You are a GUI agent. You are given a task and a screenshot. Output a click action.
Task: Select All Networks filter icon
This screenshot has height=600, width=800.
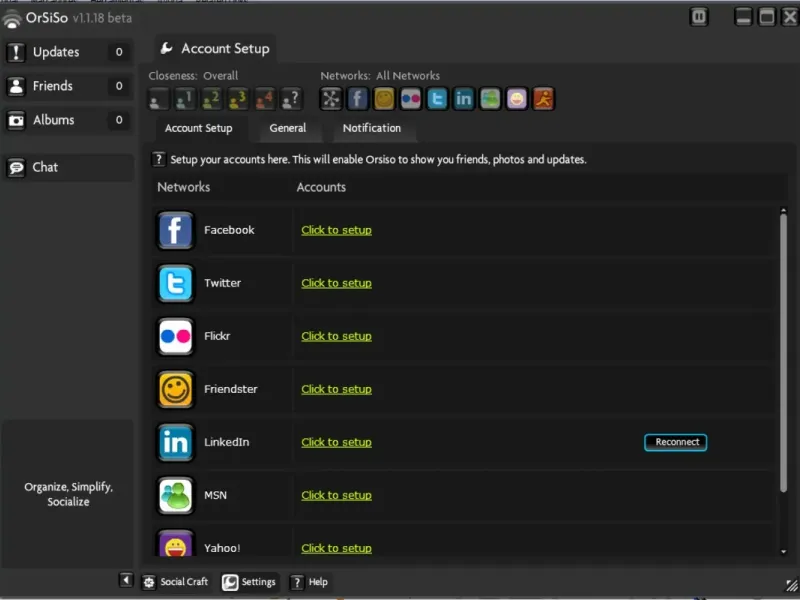[331, 99]
